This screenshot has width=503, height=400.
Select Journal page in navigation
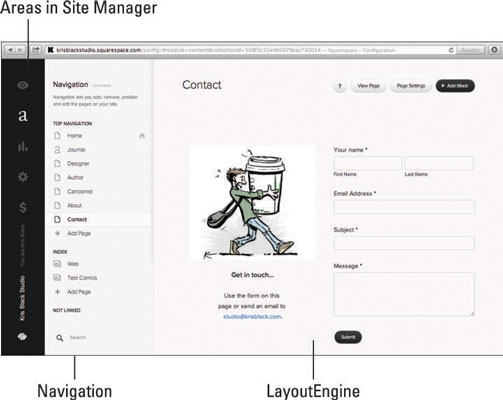pyautogui.click(x=76, y=150)
